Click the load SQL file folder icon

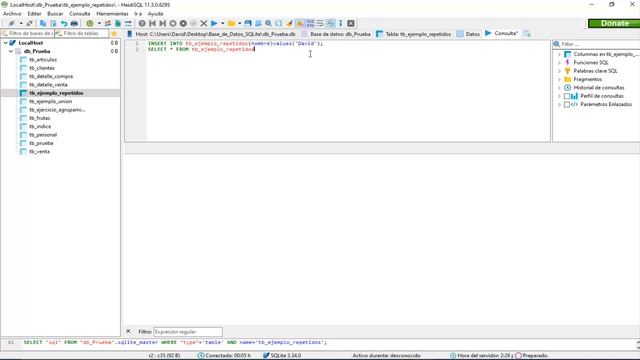pos(231,24)
